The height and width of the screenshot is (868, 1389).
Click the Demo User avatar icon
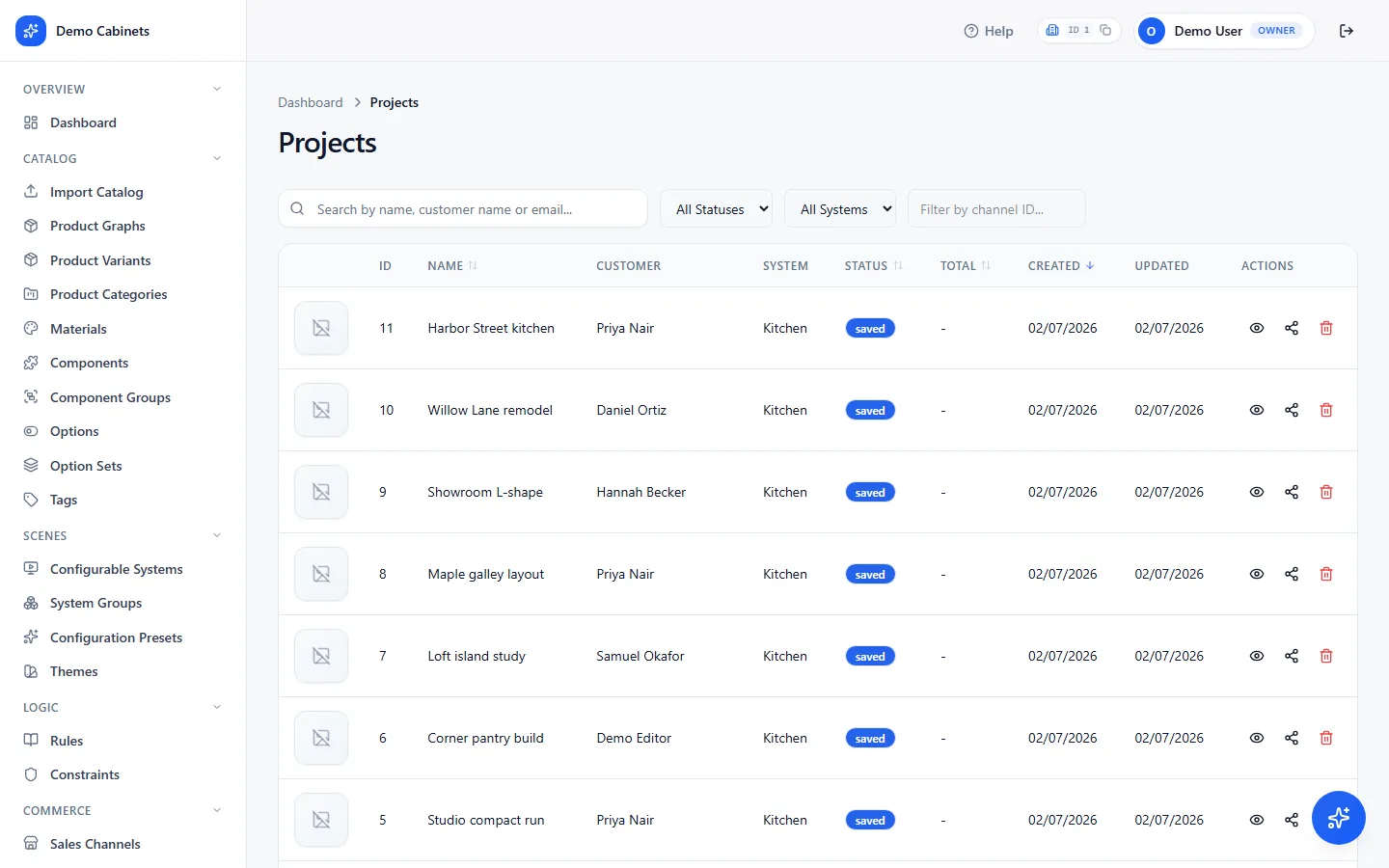[1151, 31]
